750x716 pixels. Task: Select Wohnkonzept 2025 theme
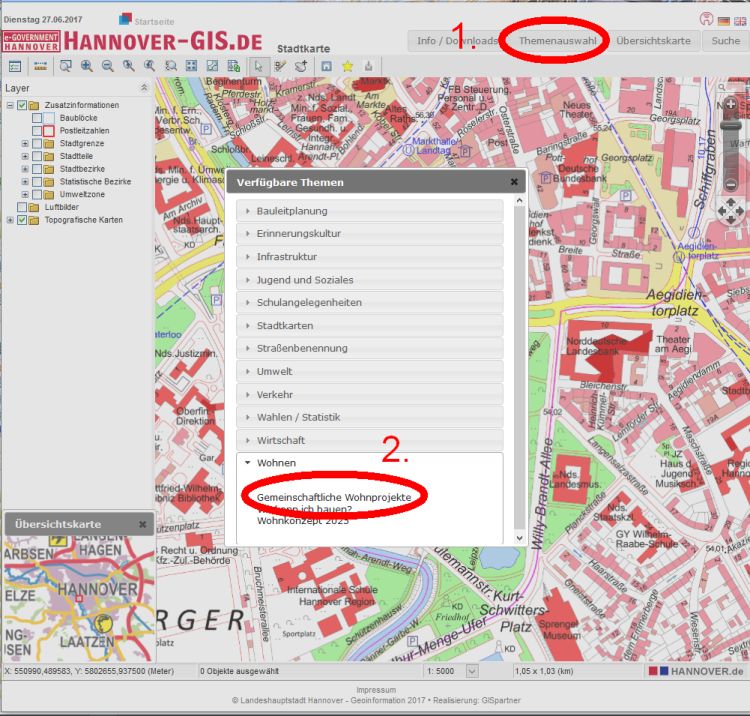(303, 521)
